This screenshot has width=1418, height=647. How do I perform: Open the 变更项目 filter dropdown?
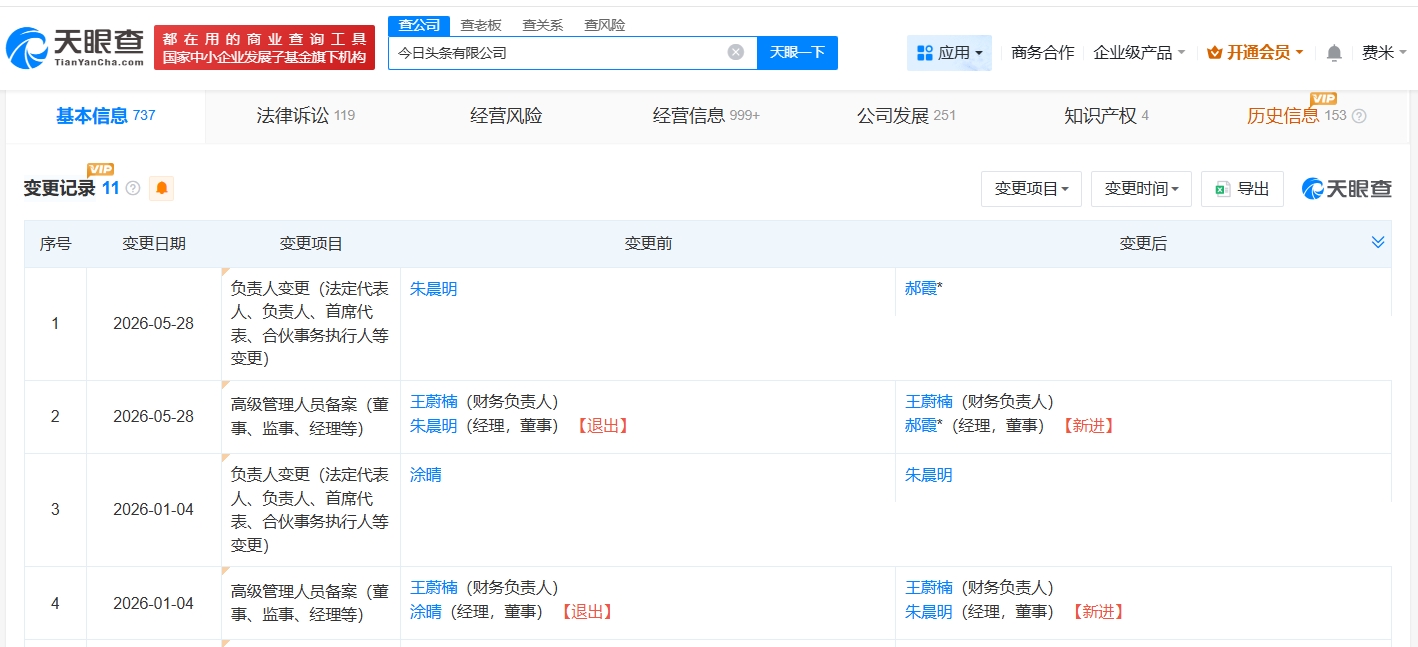[1032, 188]
